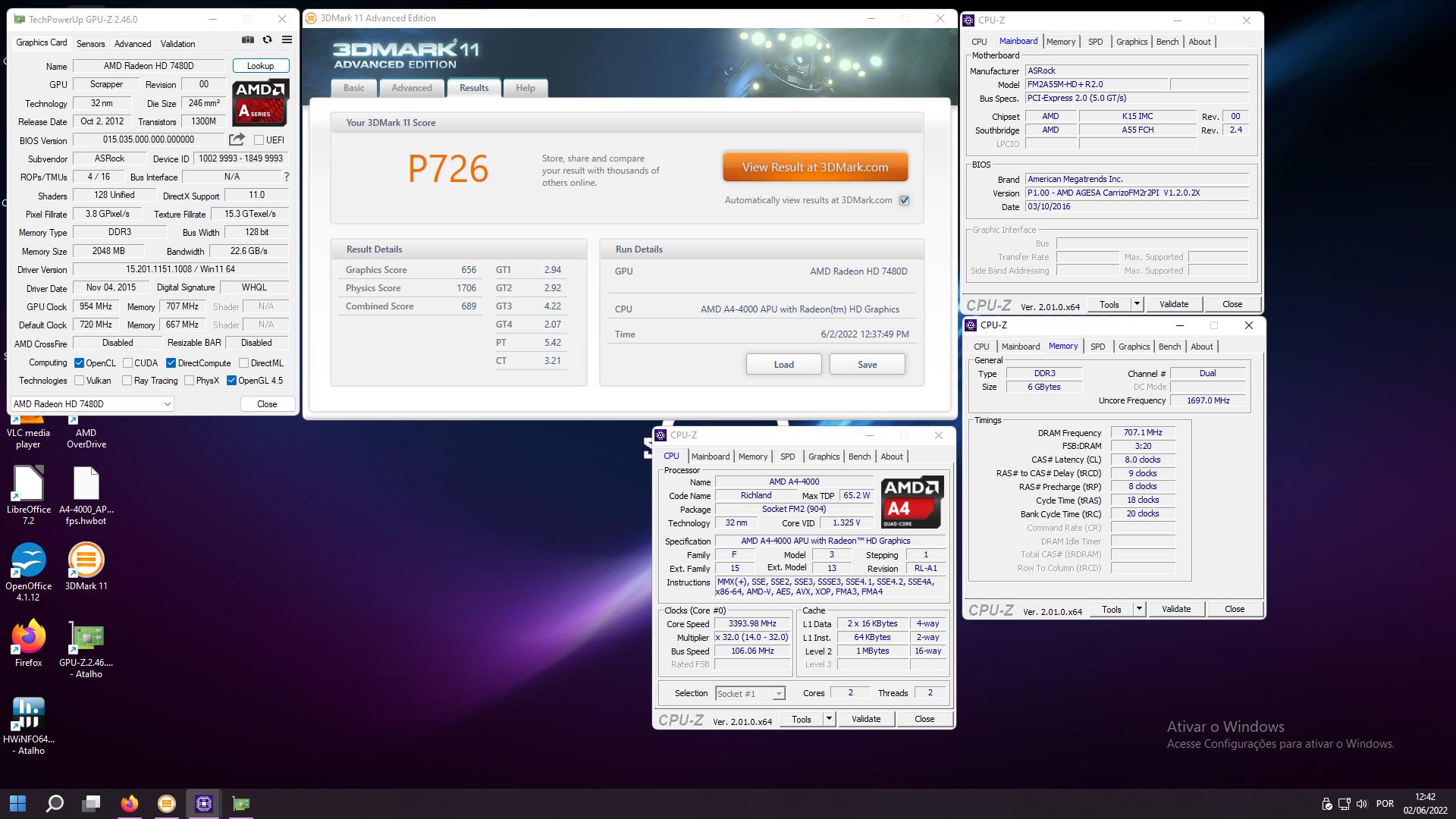Viewport: 1456px width, 819px height.
Task: Switch to Basic tab in 3DMark 11
Action: (x=354, y=88)
